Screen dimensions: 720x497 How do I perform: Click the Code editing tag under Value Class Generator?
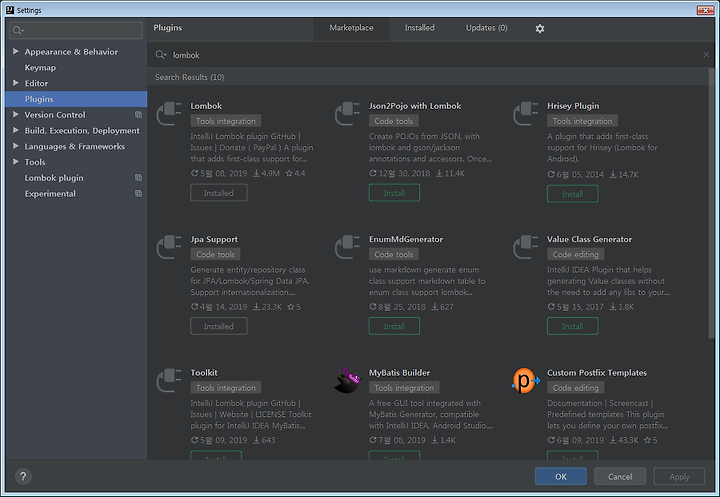point(575,254)
